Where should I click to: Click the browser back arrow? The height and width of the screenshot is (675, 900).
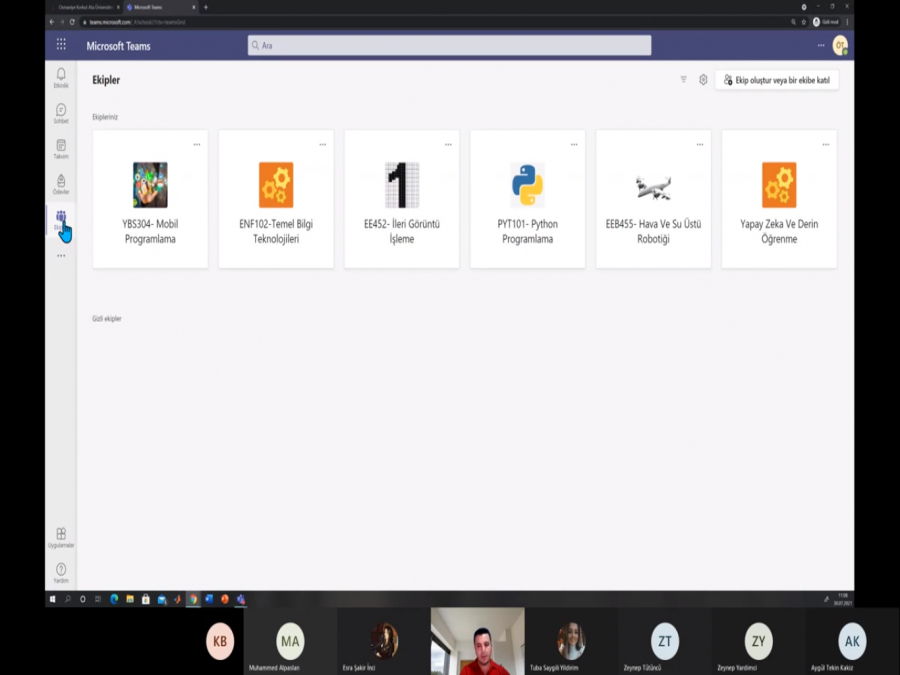pyautogui.click(x=52, y=22)
